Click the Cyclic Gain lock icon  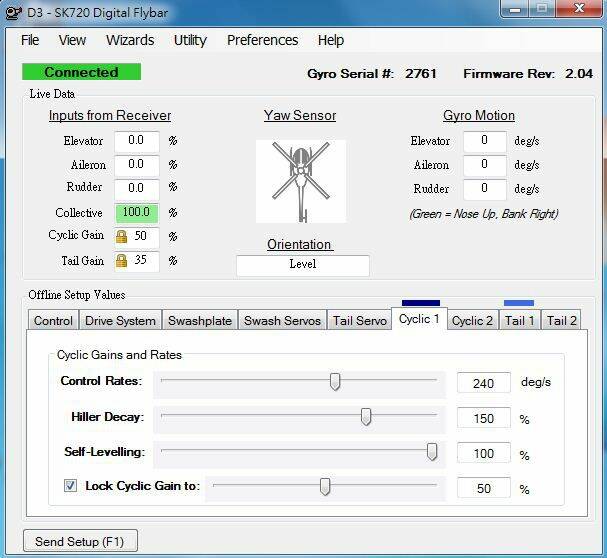pyautogui.click(x=121, y=237)
